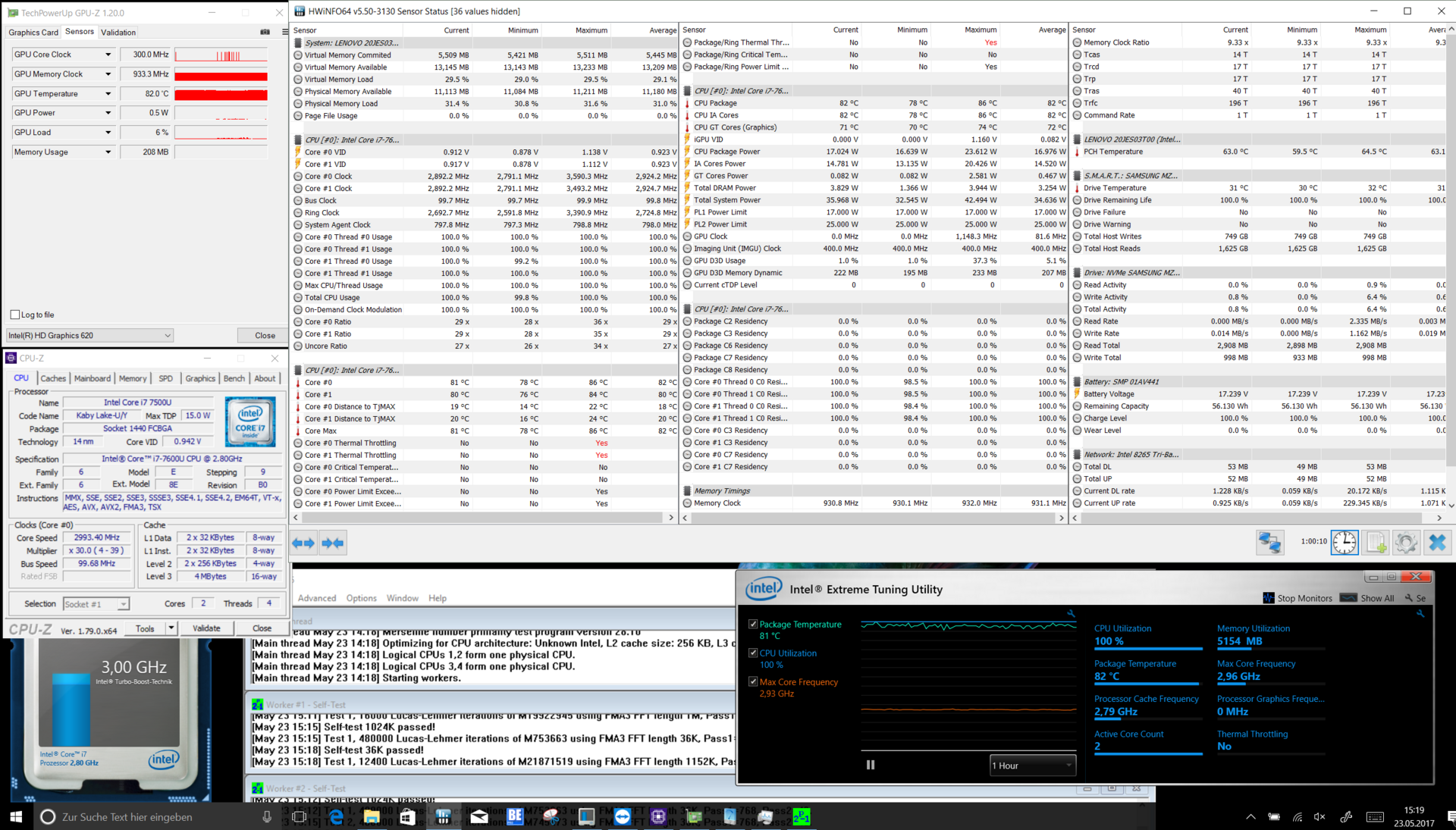The height and width of the screenshot is (830, 1456).
Task: Click the GPU-Z screenshot camera icon
Action: click(x=265, y=32)
